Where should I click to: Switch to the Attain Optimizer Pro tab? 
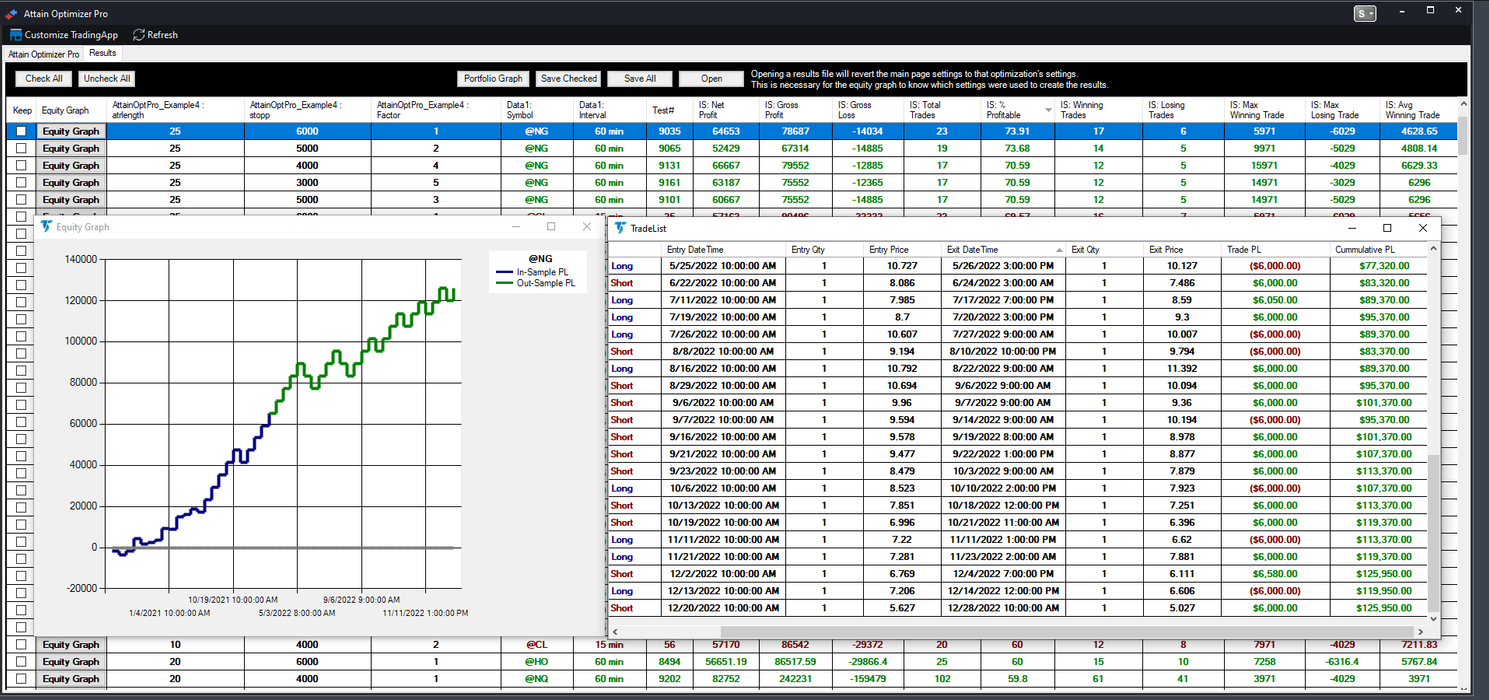coord(43,53)
